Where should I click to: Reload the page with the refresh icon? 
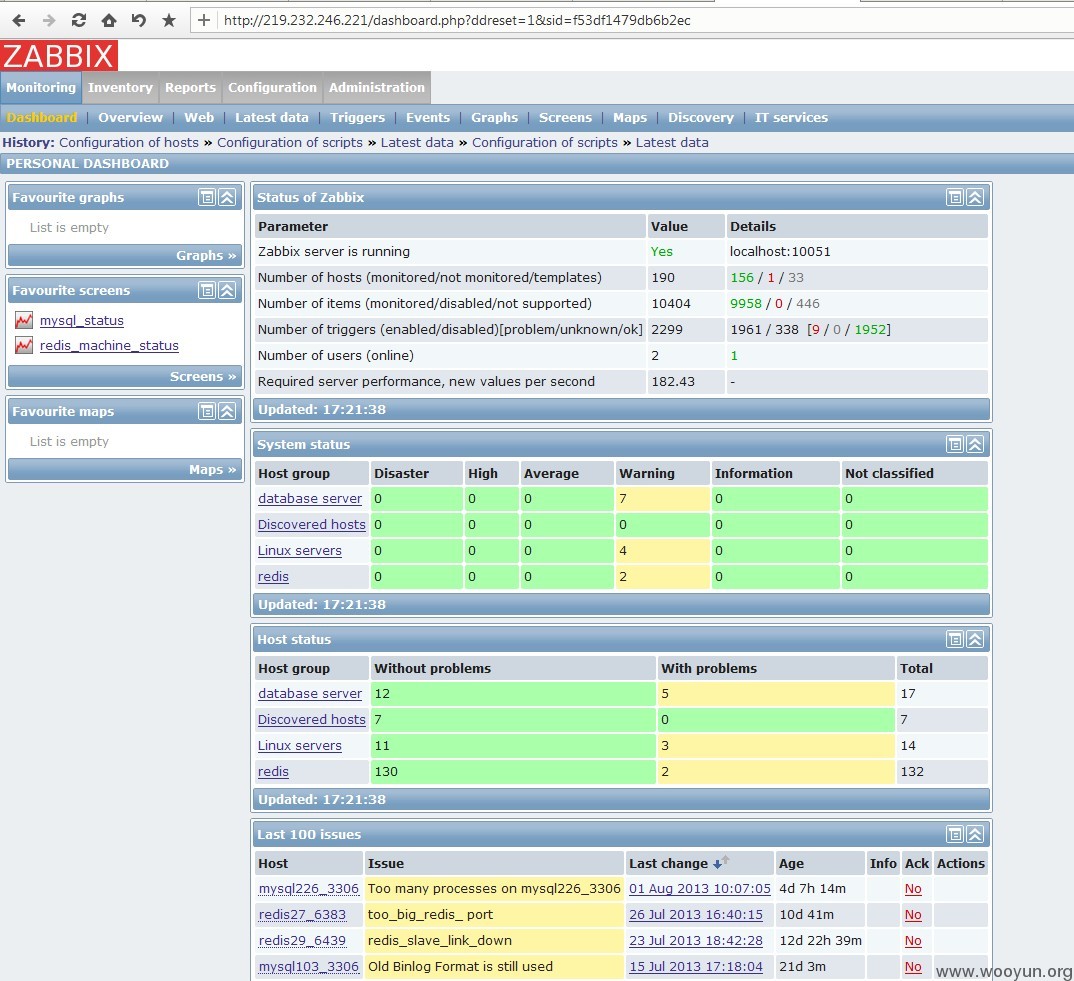[79, 21]
